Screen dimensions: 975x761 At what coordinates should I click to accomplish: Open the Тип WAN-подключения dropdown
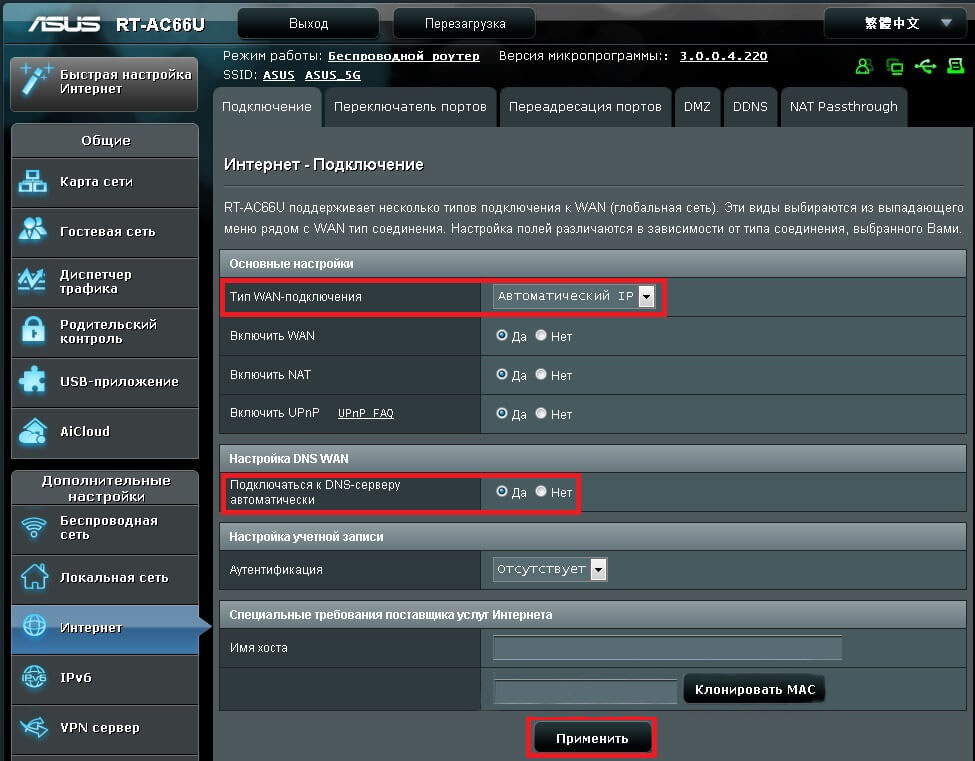pos(573,297)
